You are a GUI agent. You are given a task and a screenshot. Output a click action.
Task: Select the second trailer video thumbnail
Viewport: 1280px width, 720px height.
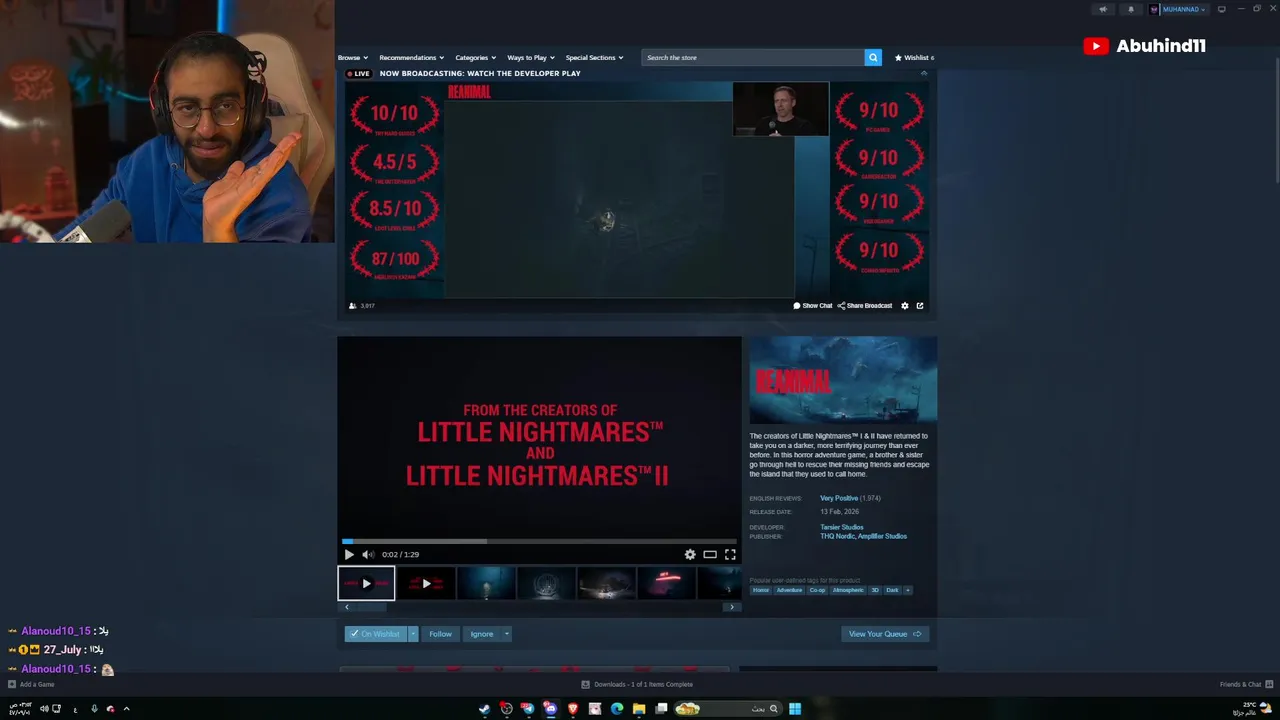(x=426, y=583)
